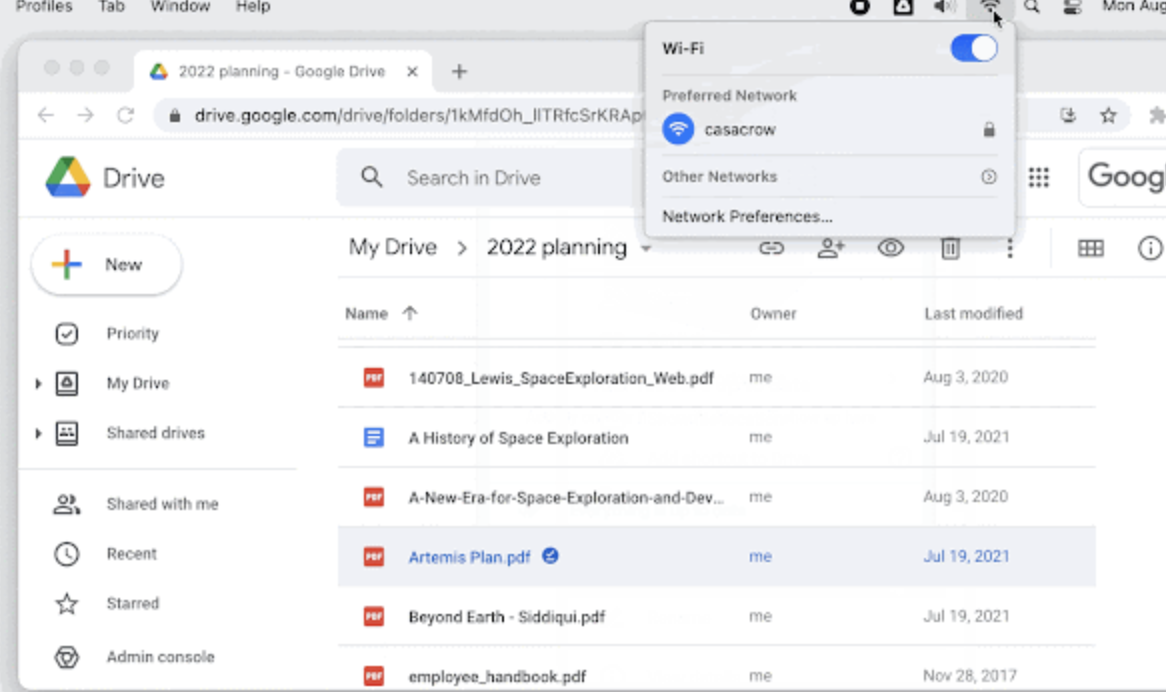This screenshot has height=692, width=1166.
Task: Open the Help menu
Action: click(253, 7)
